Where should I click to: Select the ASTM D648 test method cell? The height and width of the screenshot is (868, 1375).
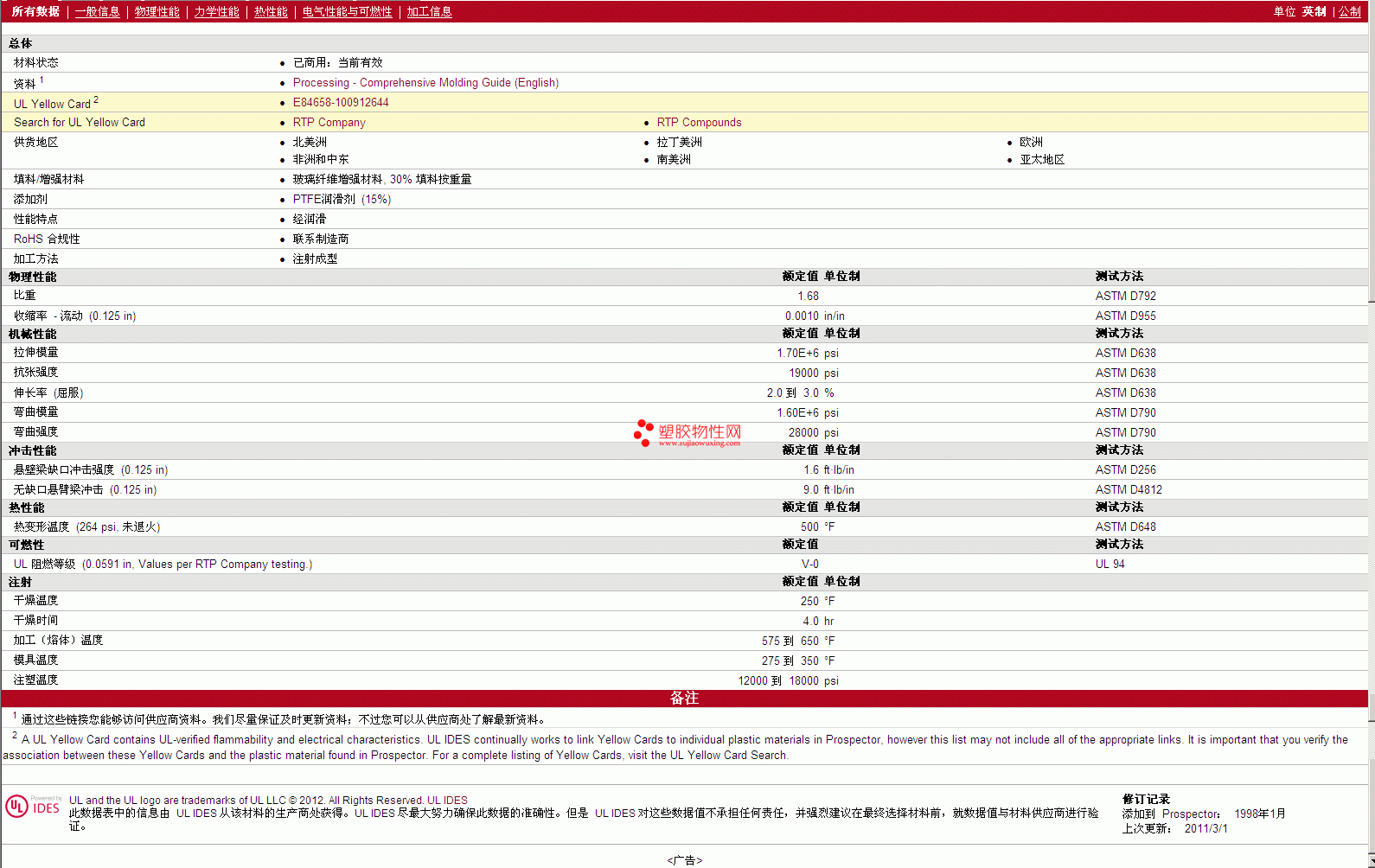coord(1126,527)
